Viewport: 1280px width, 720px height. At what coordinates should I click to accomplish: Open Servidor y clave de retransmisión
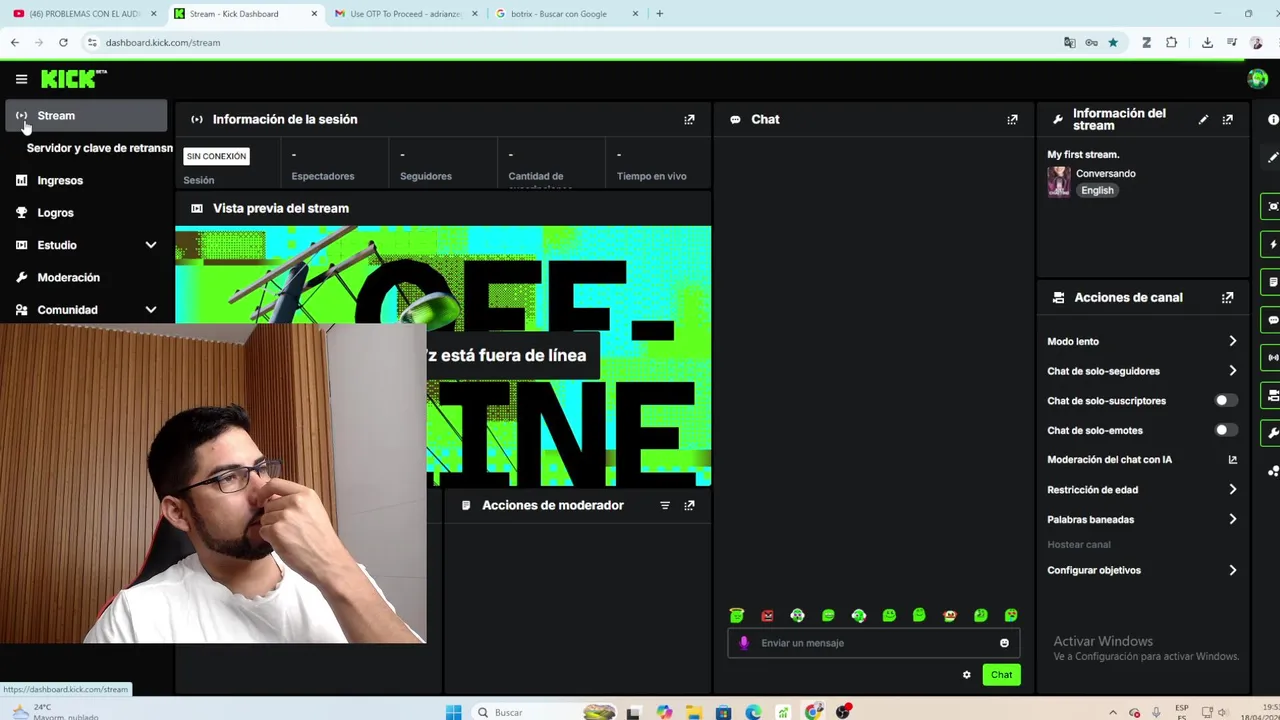click(100, 148)
